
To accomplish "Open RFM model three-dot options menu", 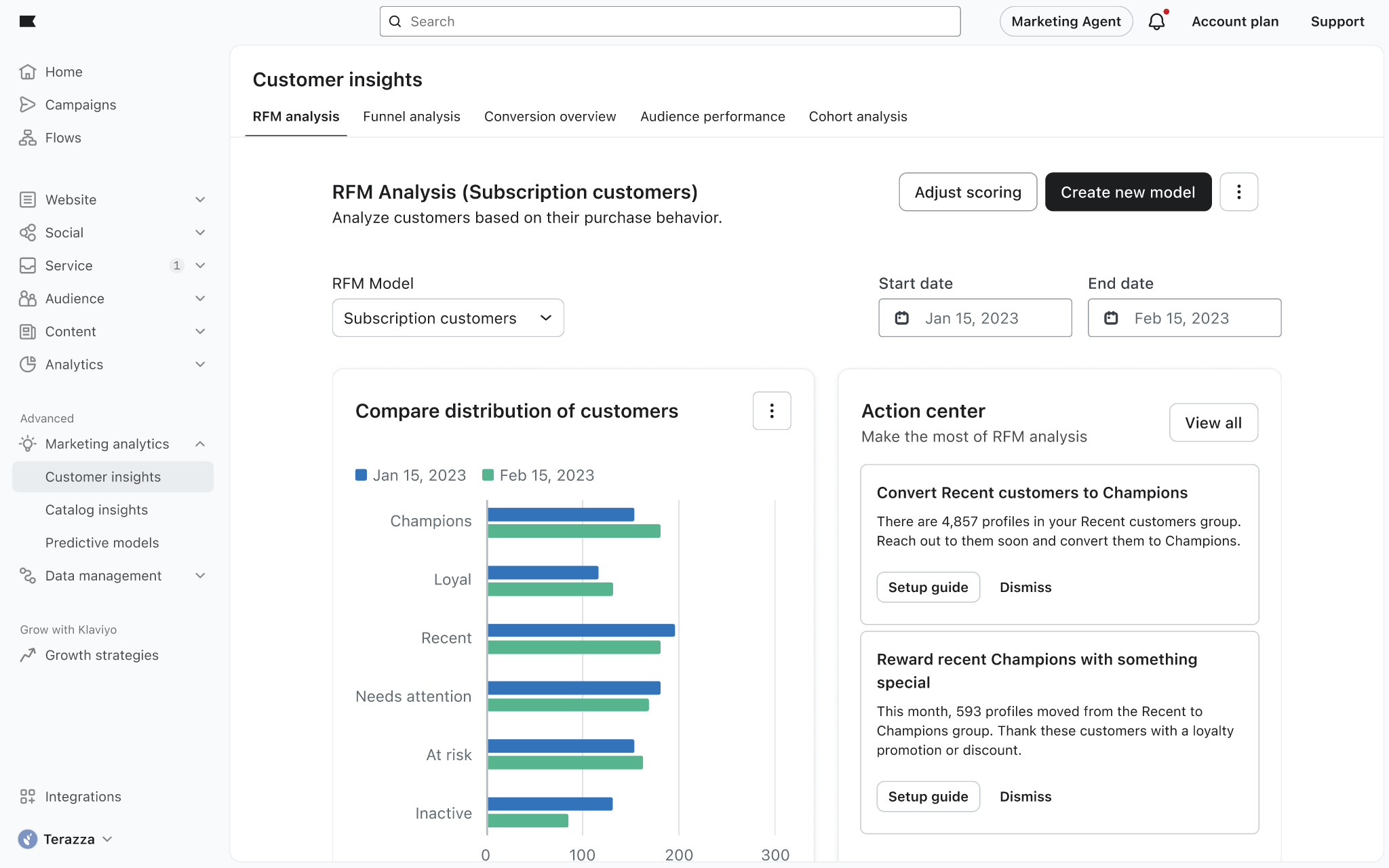I will [x=1238, y=192].
